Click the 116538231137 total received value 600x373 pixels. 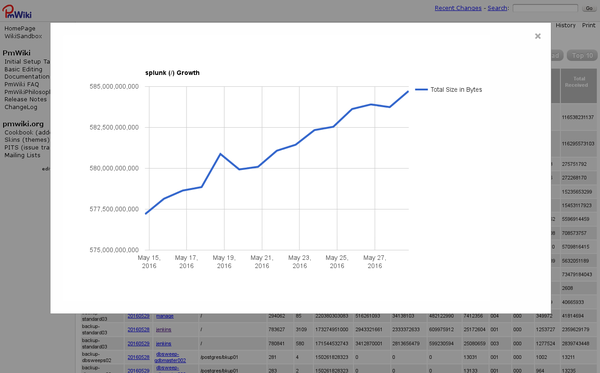click(578, 117)
